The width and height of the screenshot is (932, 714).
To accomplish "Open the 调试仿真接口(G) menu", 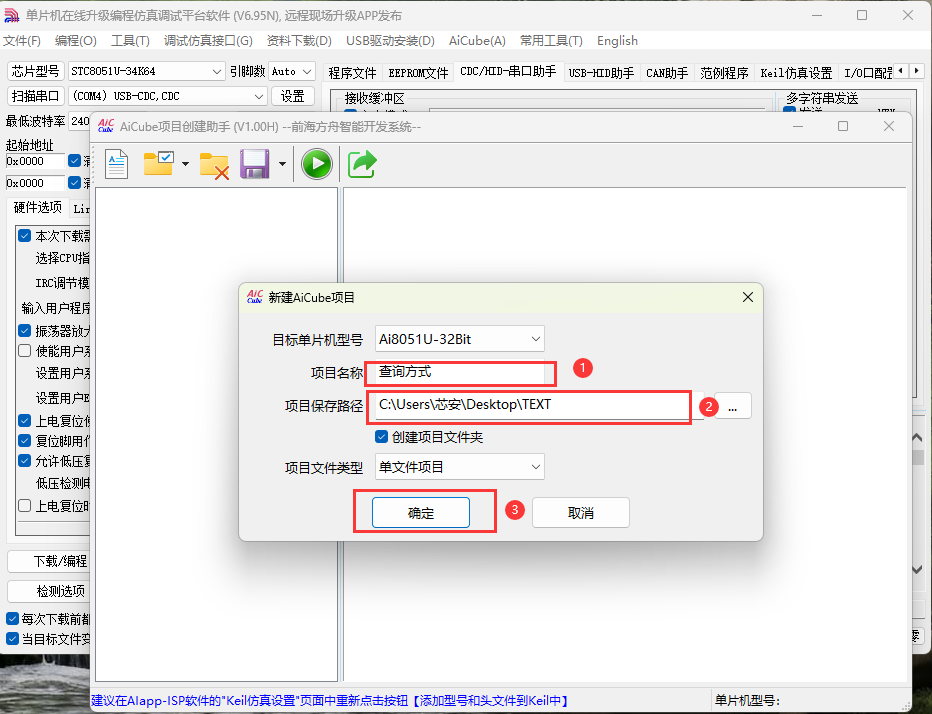I will pos(208,40).
